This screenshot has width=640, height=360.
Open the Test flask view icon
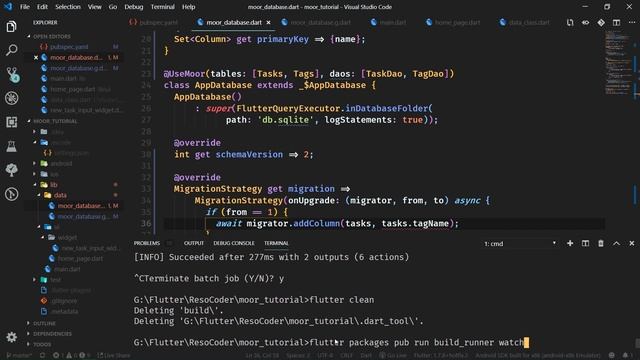point(11,146)
